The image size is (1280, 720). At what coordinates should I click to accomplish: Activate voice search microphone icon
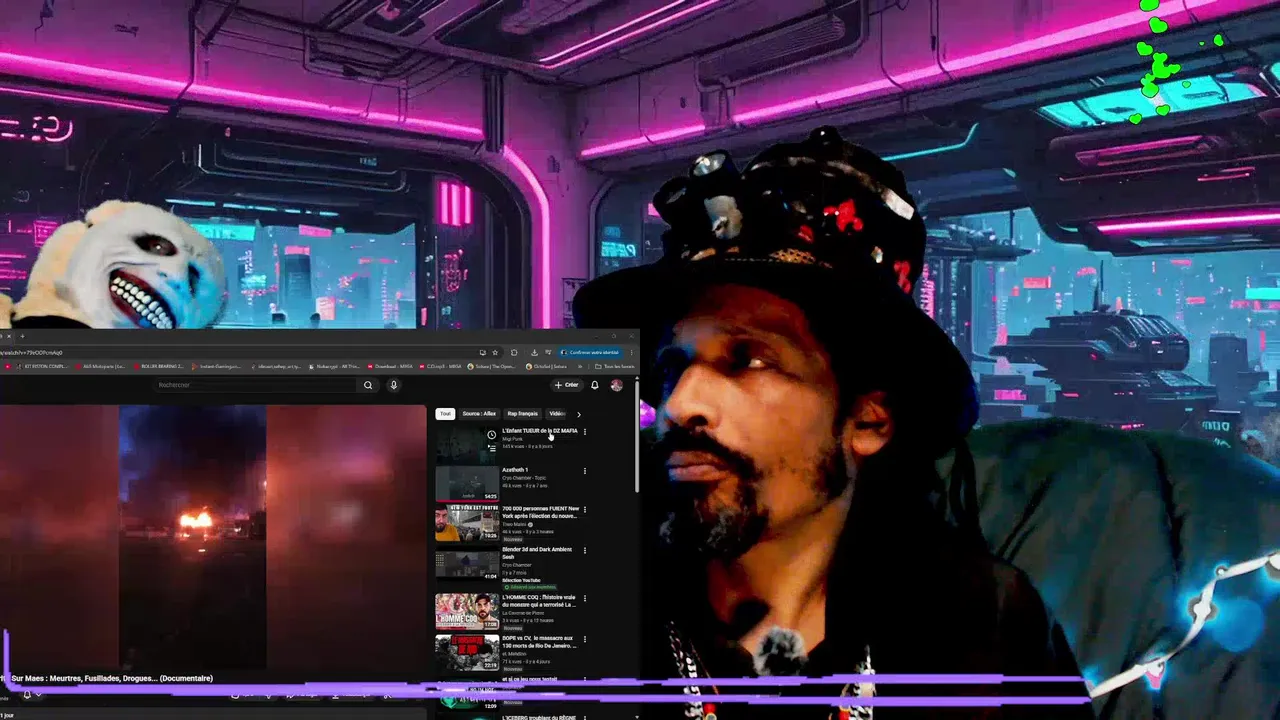[393, 385]
